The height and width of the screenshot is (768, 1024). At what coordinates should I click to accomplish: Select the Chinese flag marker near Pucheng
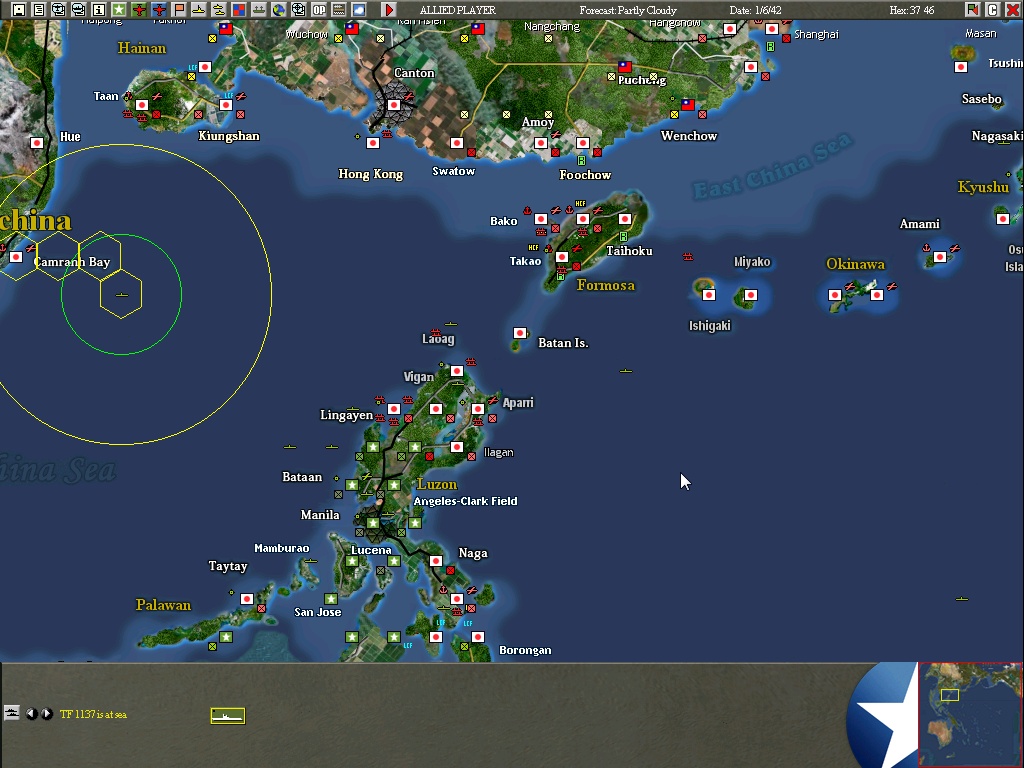[x=625, y=67]
